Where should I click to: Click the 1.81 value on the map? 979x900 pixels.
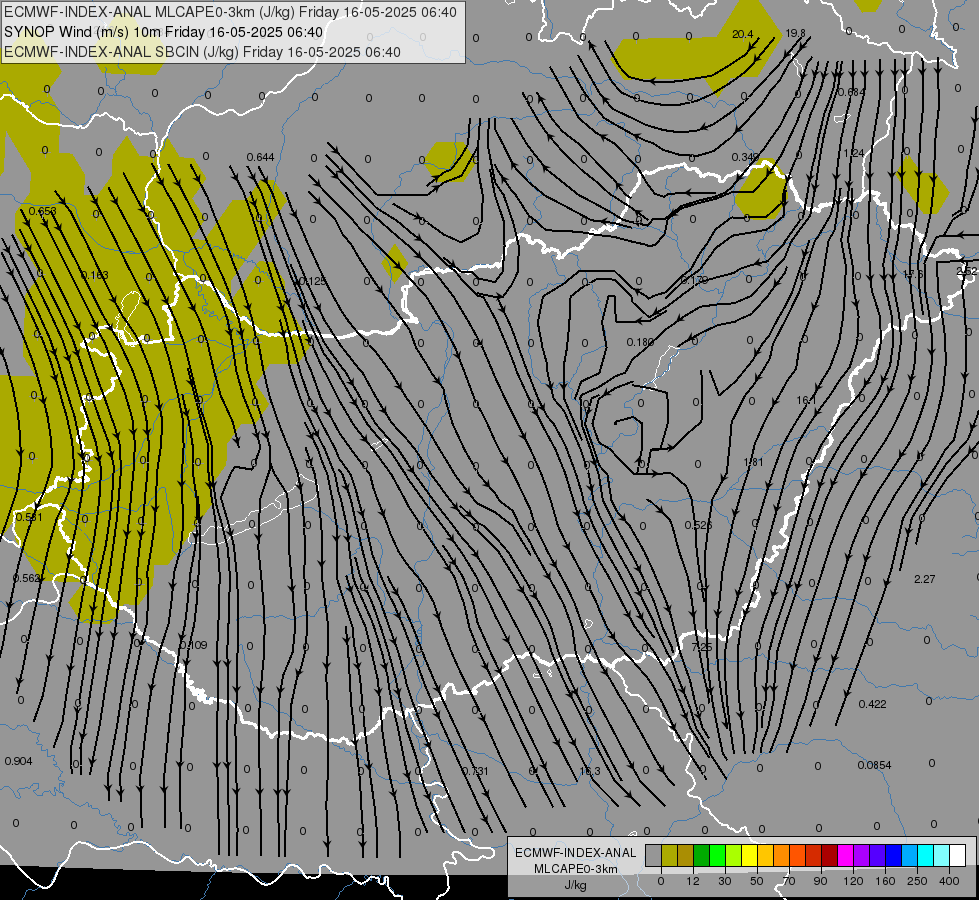click(x=753, y=462)
